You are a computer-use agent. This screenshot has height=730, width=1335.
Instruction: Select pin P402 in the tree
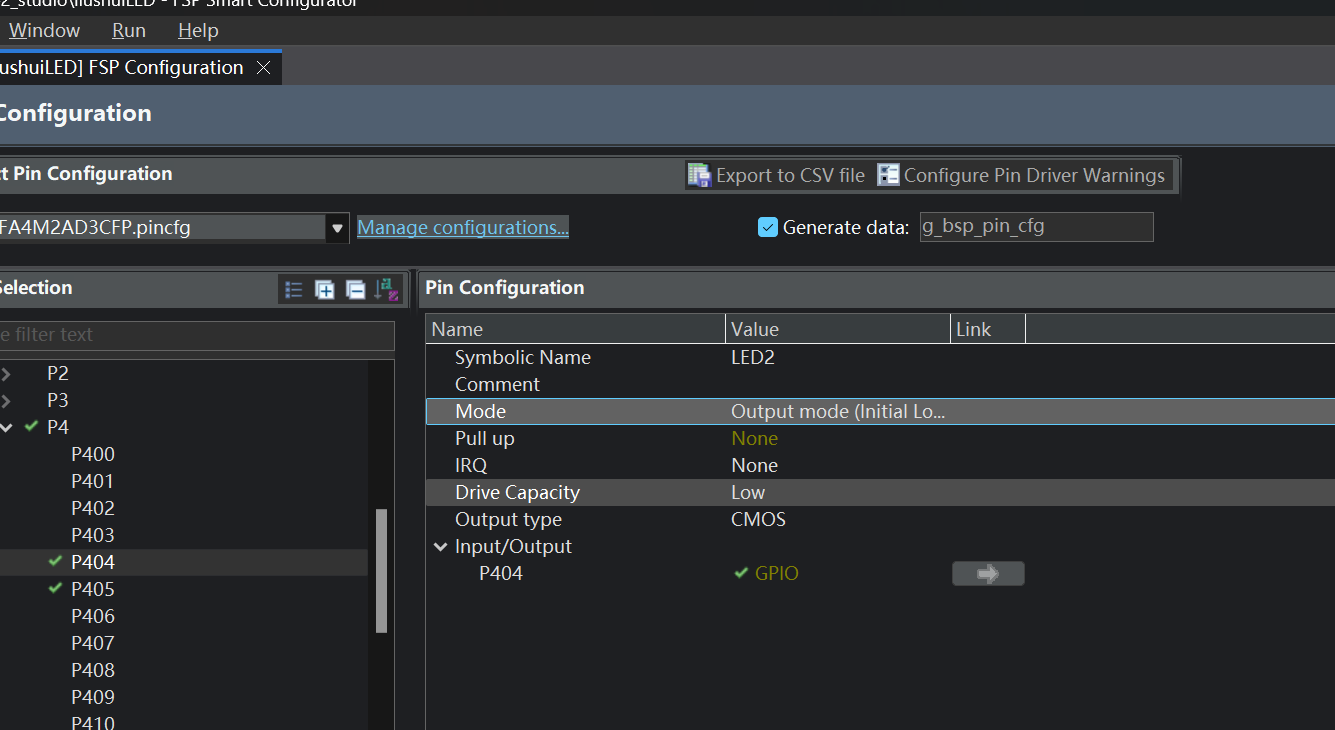(93, 509)
